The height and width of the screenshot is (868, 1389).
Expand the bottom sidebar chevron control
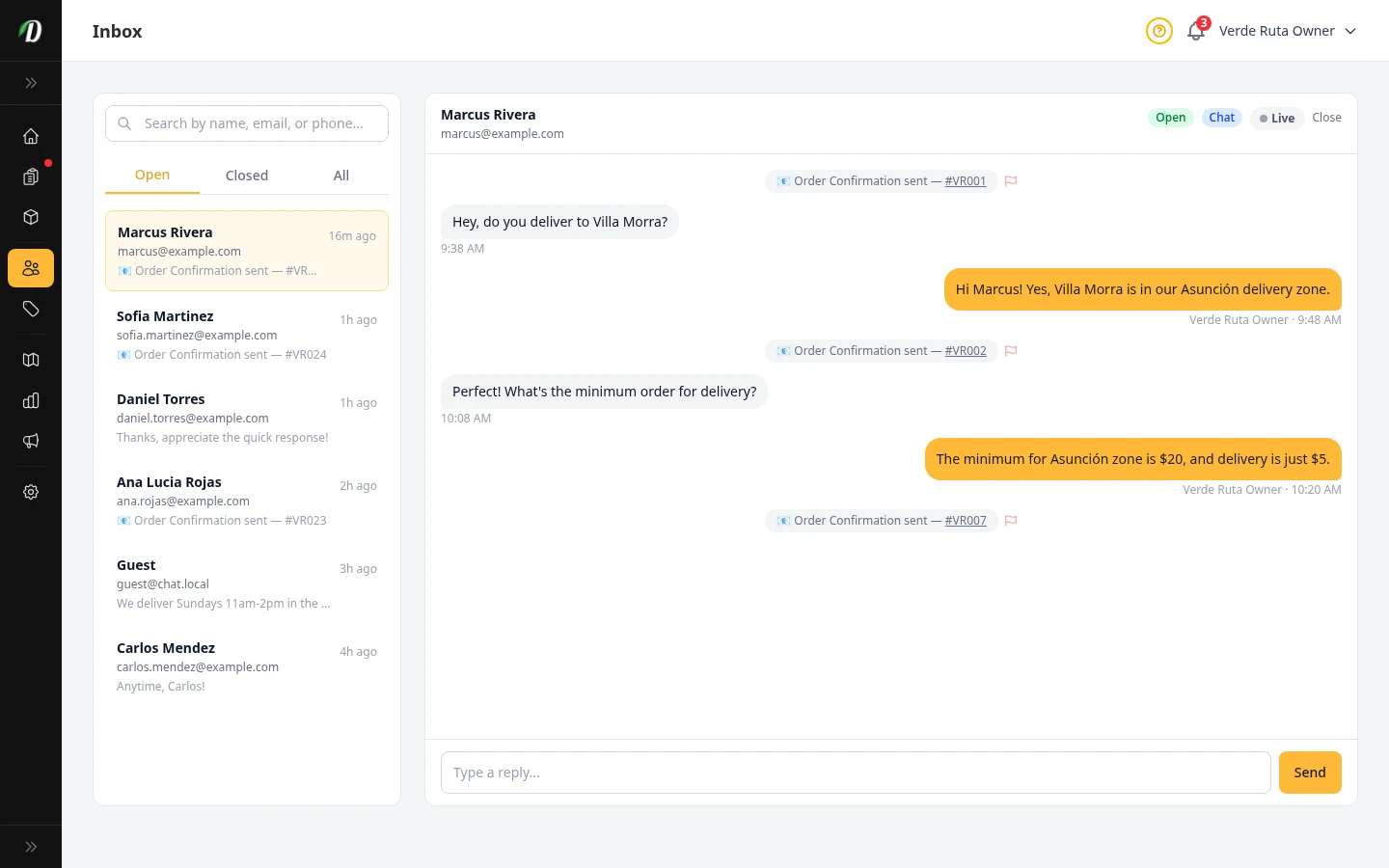tap(31, 846)
